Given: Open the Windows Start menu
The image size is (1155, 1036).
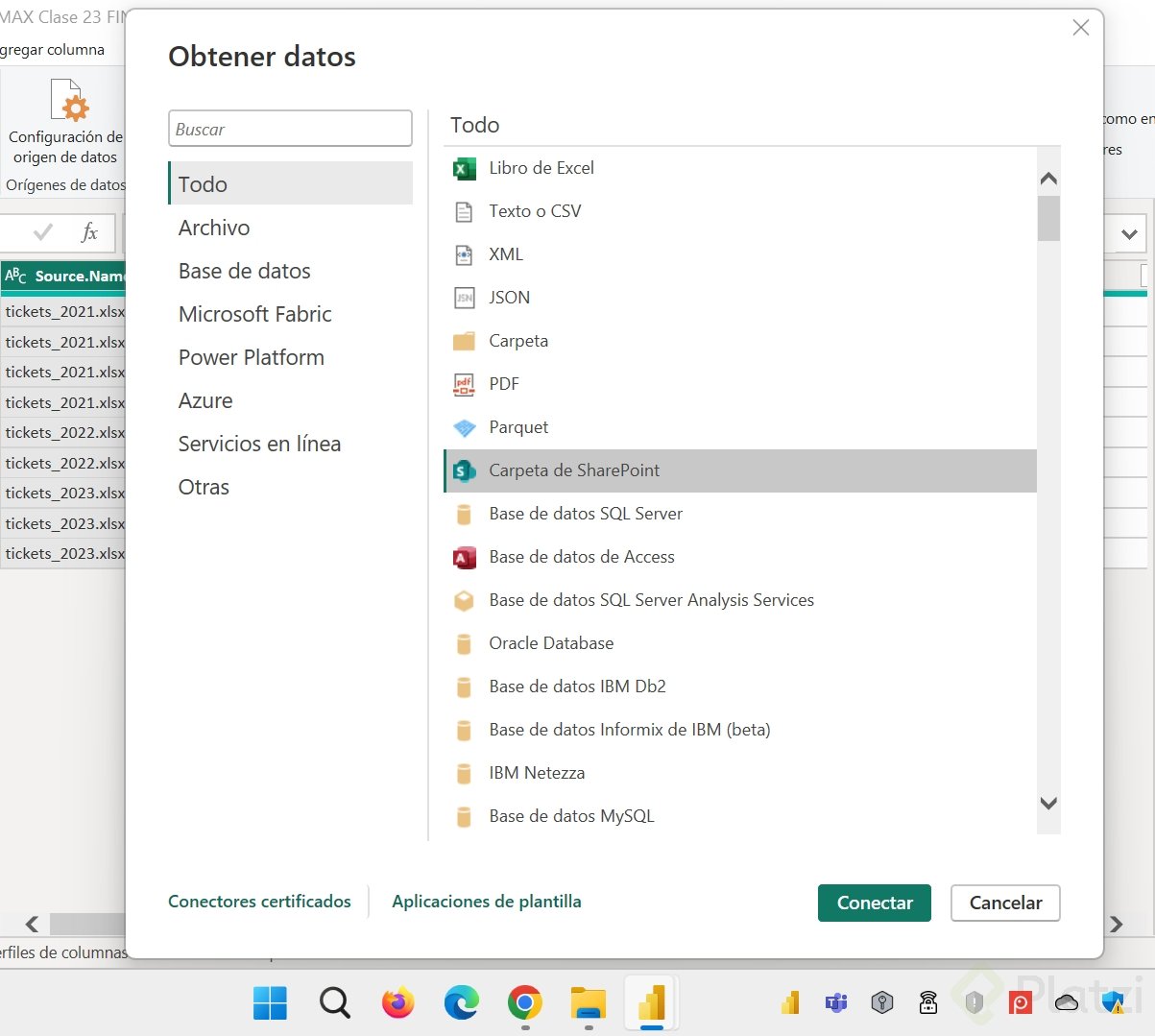Looking at the screenshot, I should click(x=270, y=1003).
